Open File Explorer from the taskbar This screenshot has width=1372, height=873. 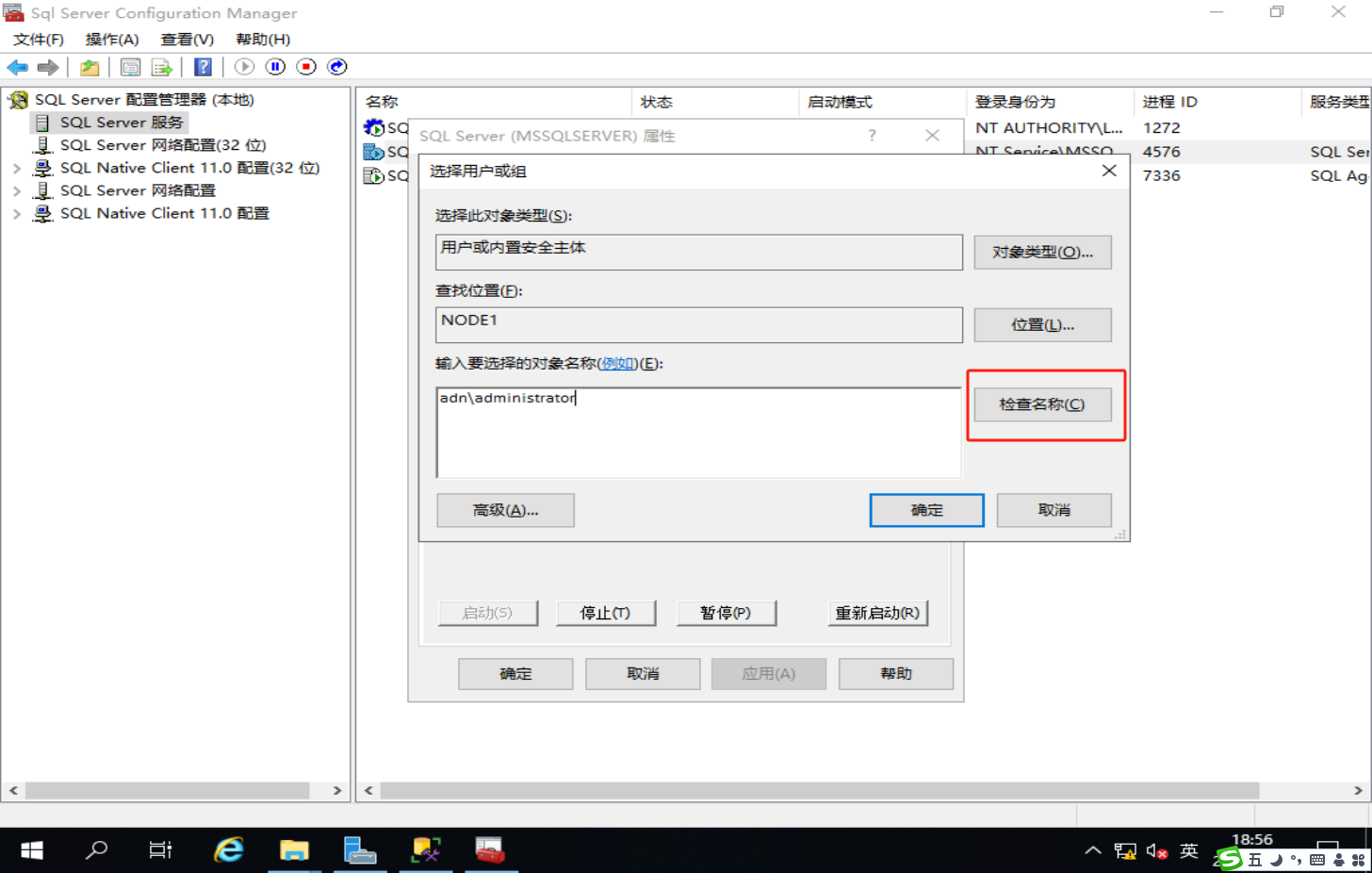(294, 850)
